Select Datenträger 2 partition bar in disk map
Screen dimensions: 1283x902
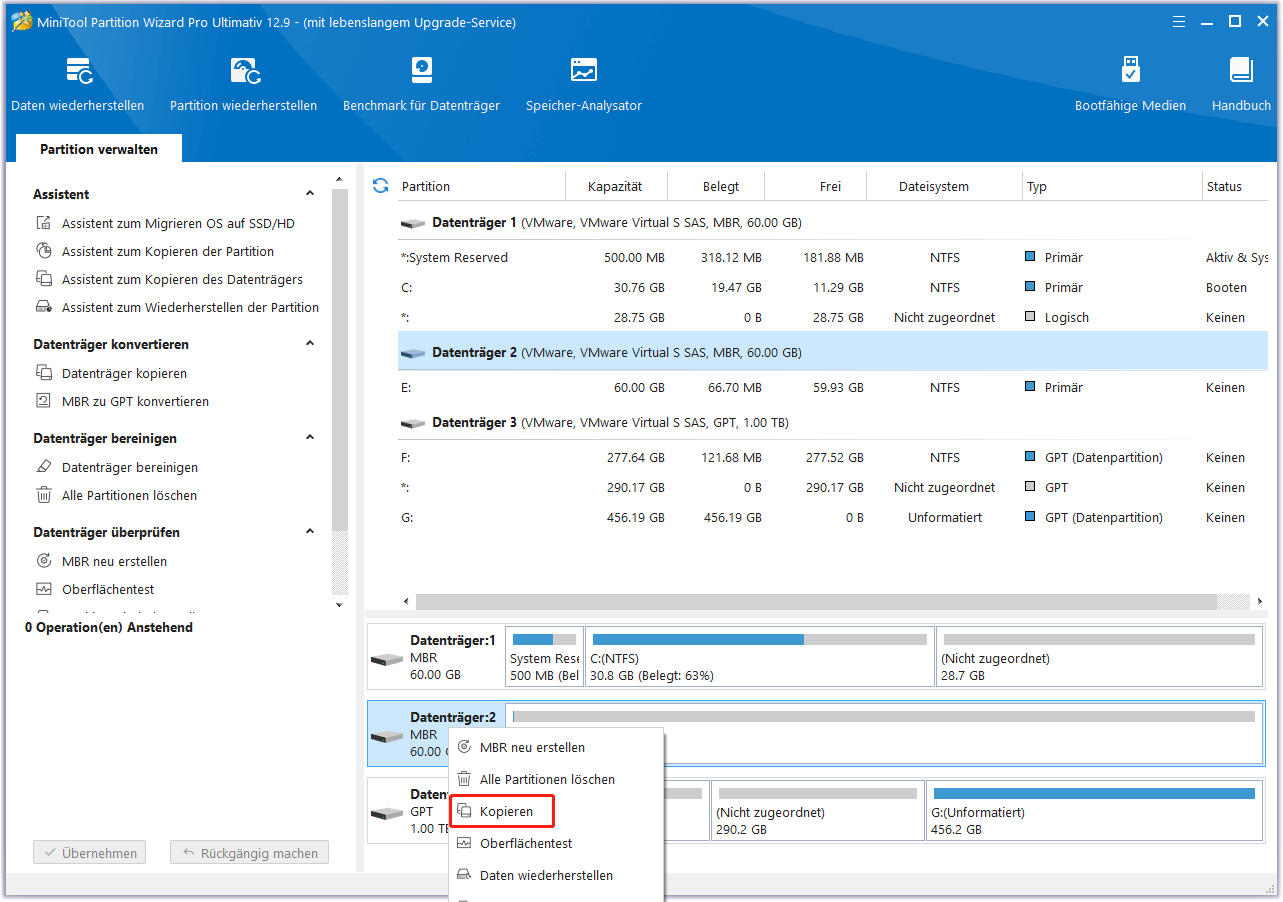coord(884,733)
